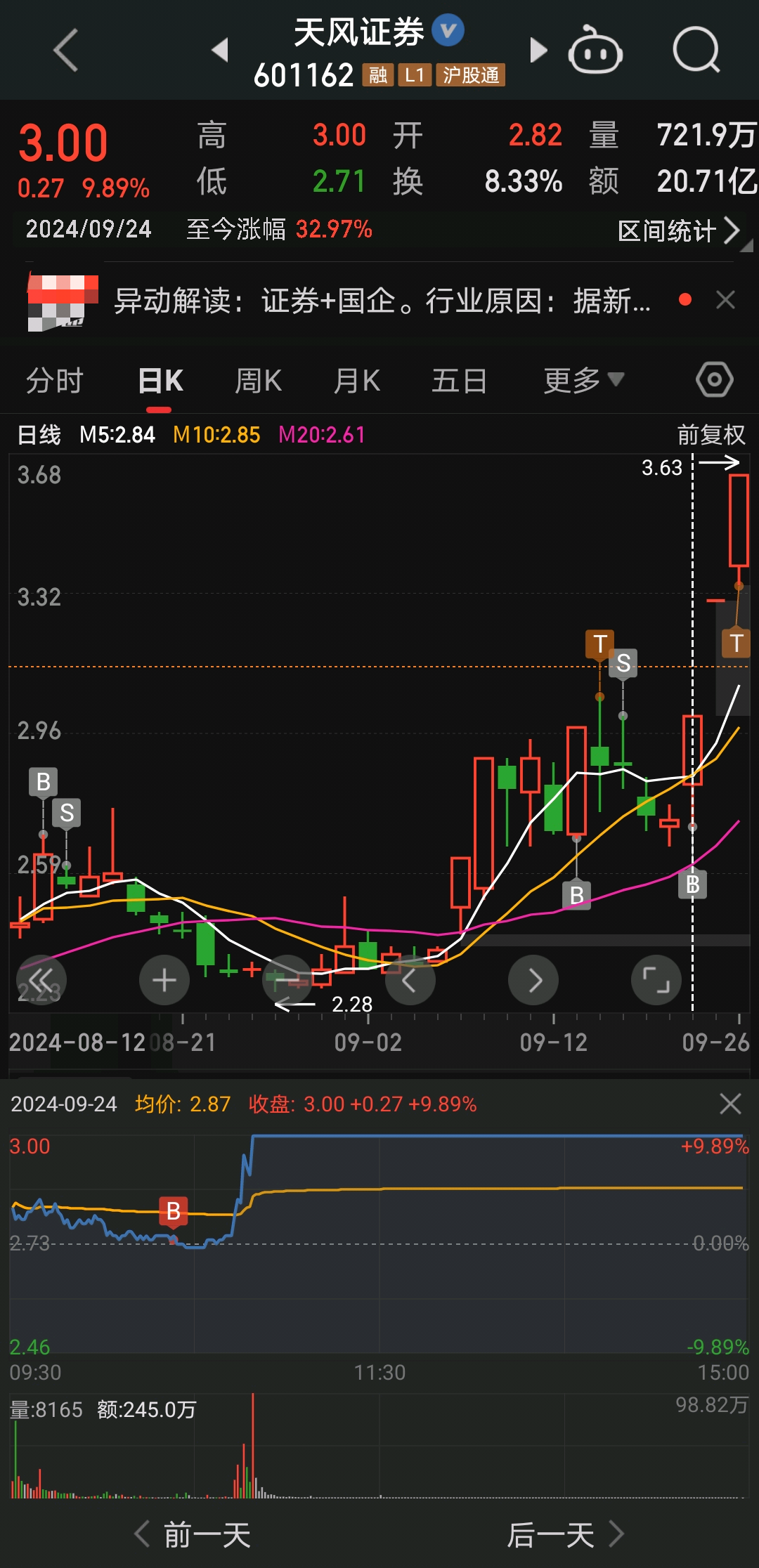Tap the 721.9万 volume value
Image resolution: width=759 pixels, height=1568 pixels.
coord(706,135)
